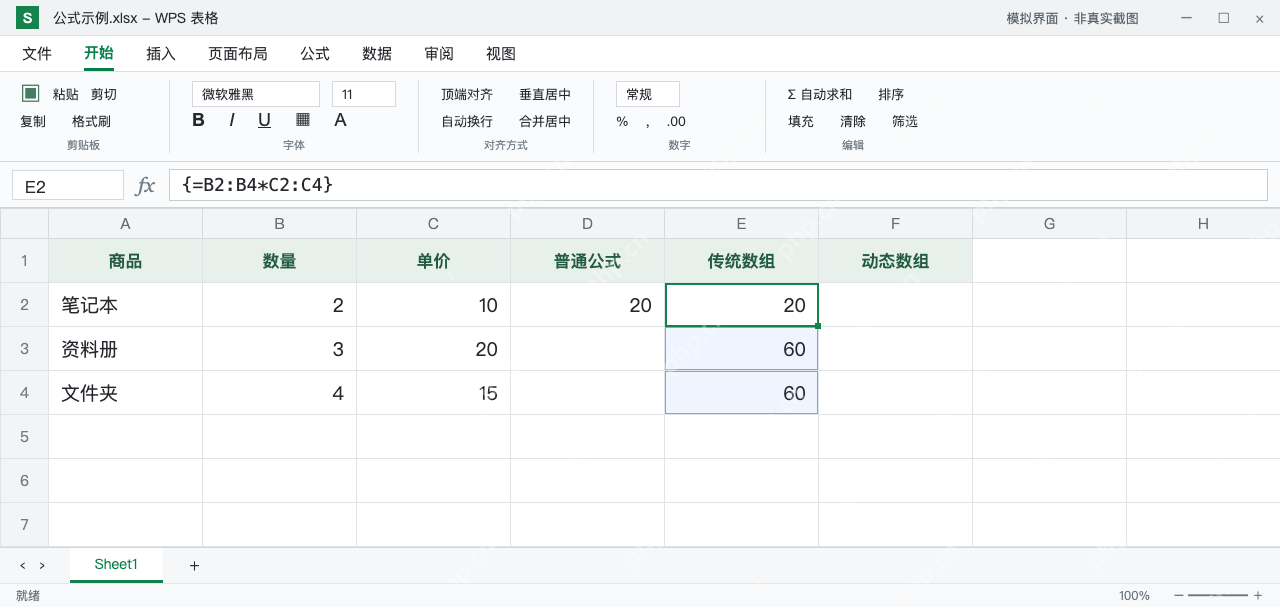Zoom in with the plus icon
This screenshot has height=608, width=1280.
[1258, 596]
